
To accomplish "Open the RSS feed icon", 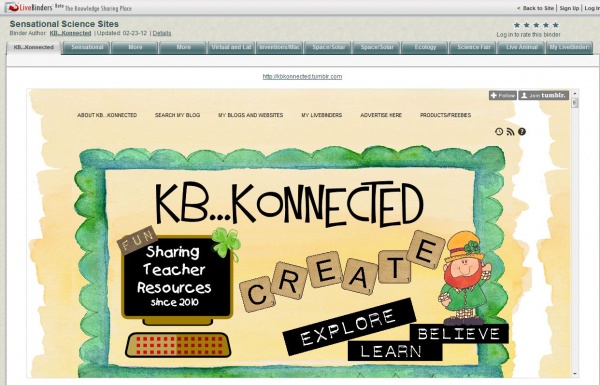I will pyautogui.click(x=510, y=132).
